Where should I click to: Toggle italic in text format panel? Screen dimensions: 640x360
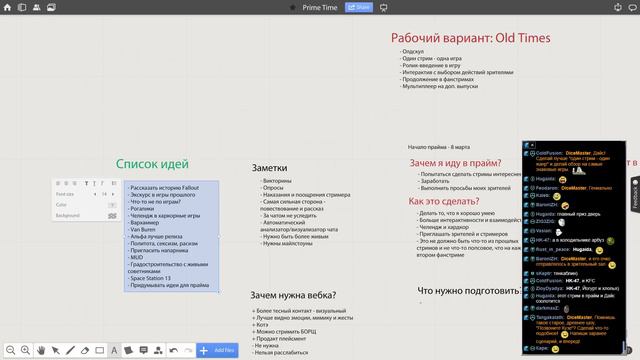click(x=102, y=183)
